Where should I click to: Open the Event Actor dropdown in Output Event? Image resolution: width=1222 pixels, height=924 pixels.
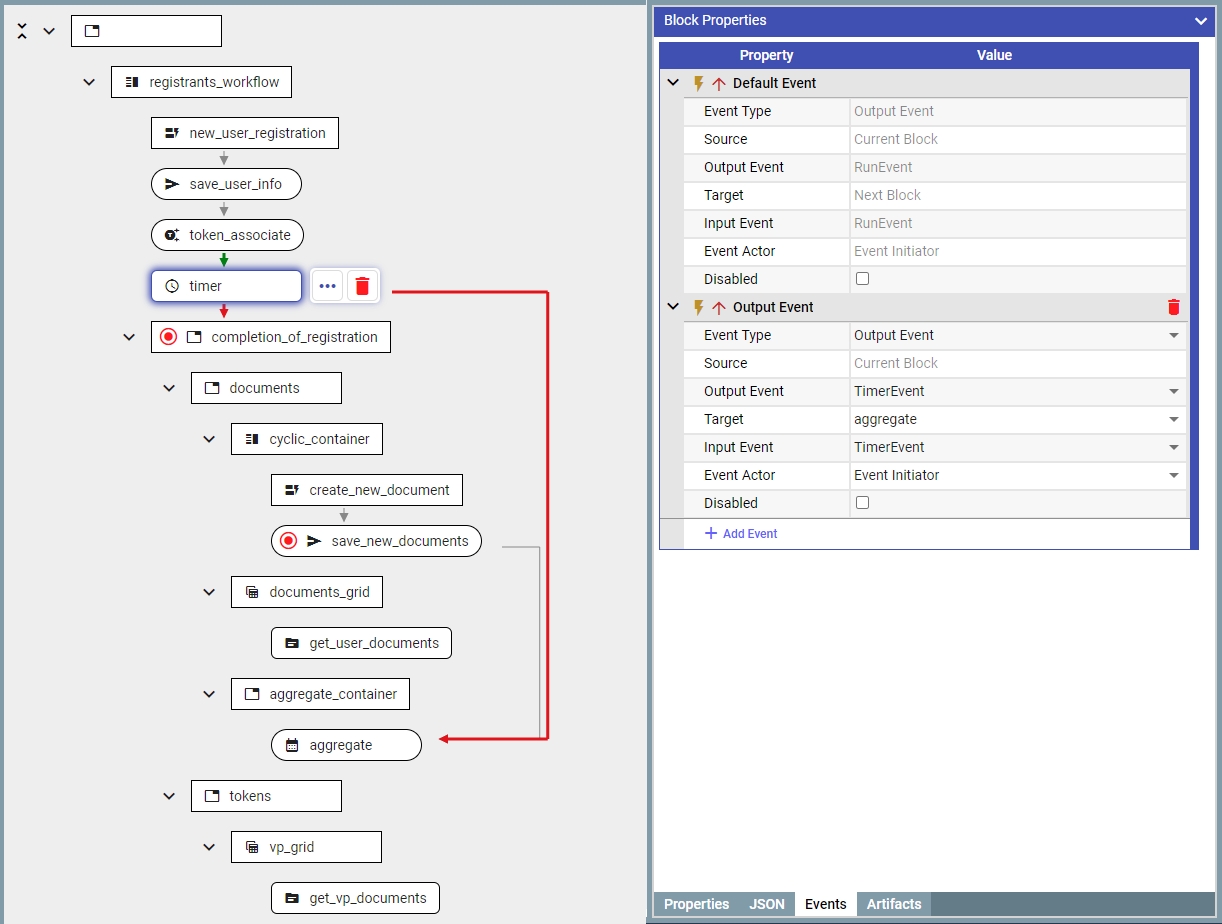pyautogui.click(x=1016, y=476)
